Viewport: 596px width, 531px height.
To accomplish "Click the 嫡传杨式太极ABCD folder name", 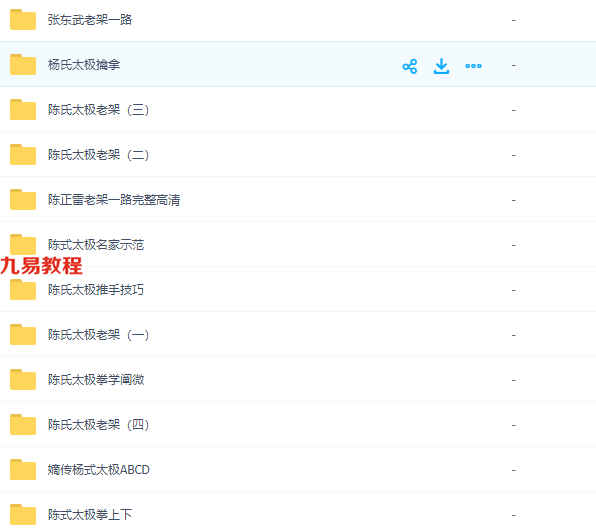I will point(98,470).
